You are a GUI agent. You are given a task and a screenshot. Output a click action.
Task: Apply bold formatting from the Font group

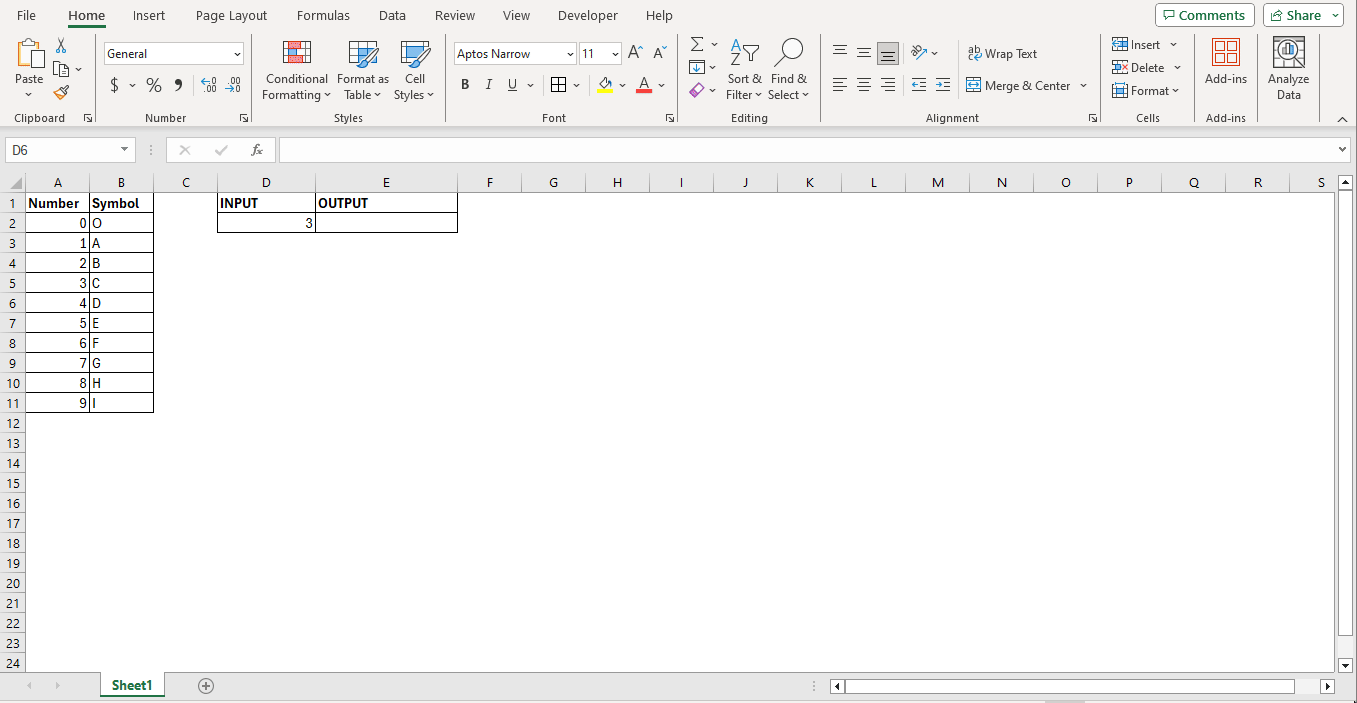pyautogui.click(x=464, y=85)
